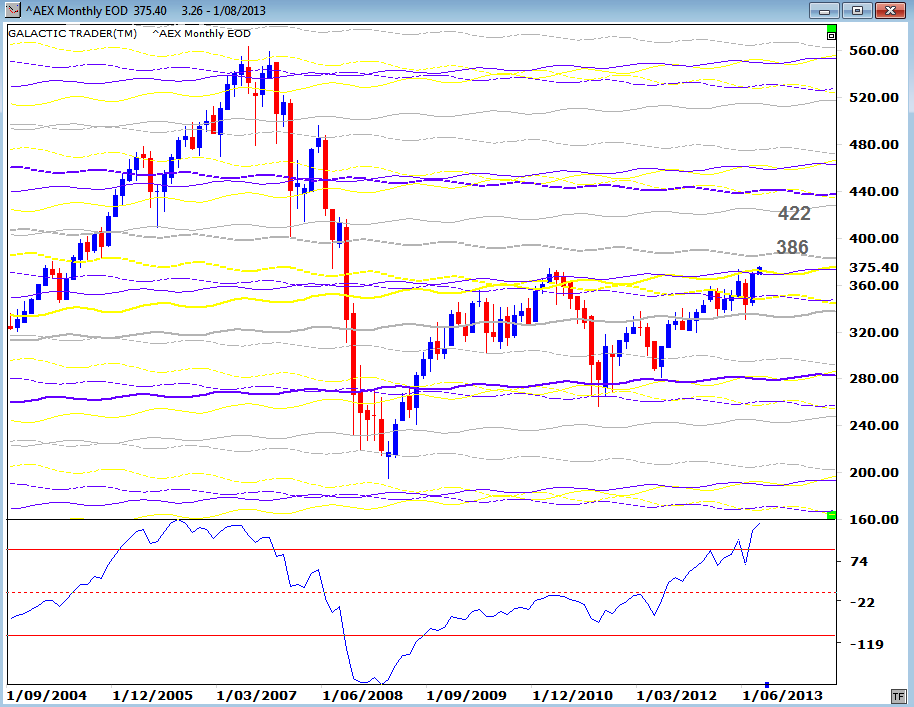Click the 1/06/2008 date label
This screenshot has width=914, height=707.
point(362,695)
